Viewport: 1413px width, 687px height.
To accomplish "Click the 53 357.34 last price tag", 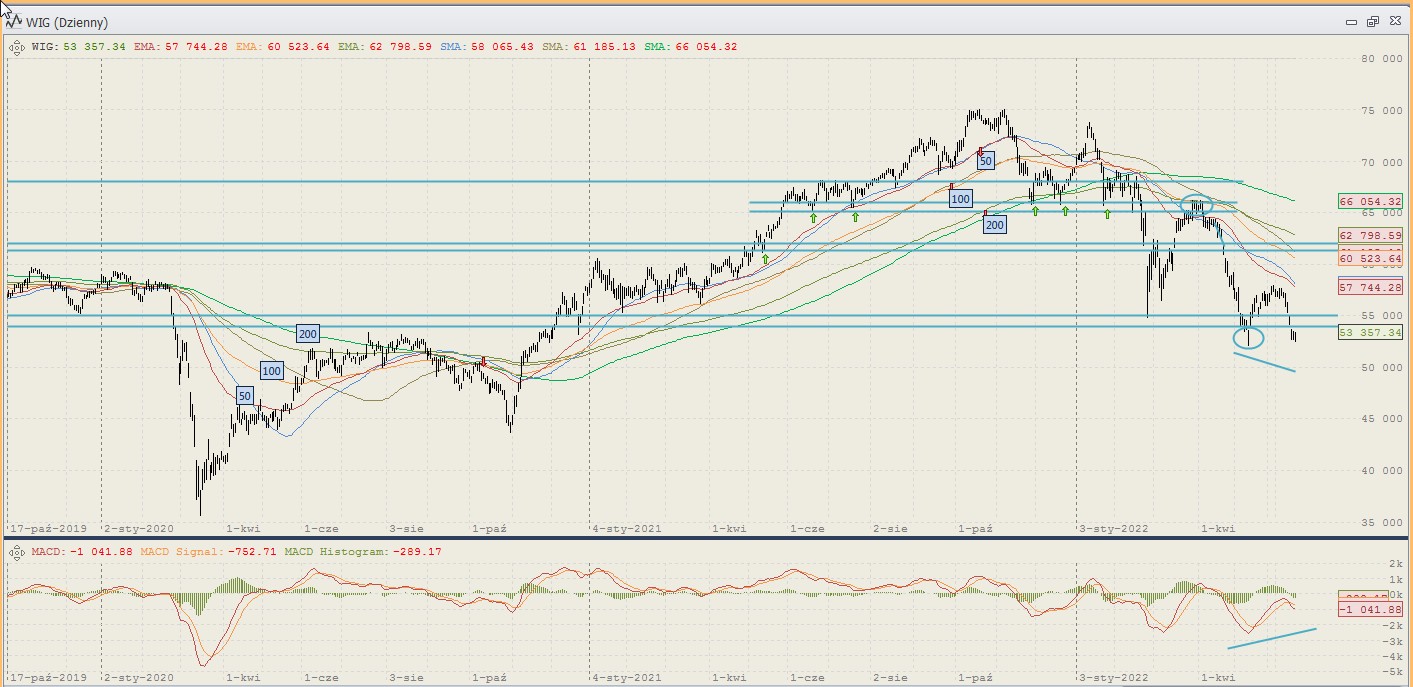I will coord(1369,332).
